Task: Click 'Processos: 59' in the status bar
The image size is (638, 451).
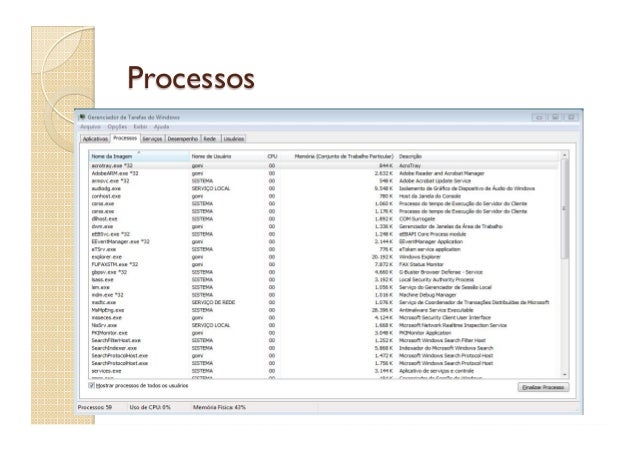Action: [x=95, y=407]
